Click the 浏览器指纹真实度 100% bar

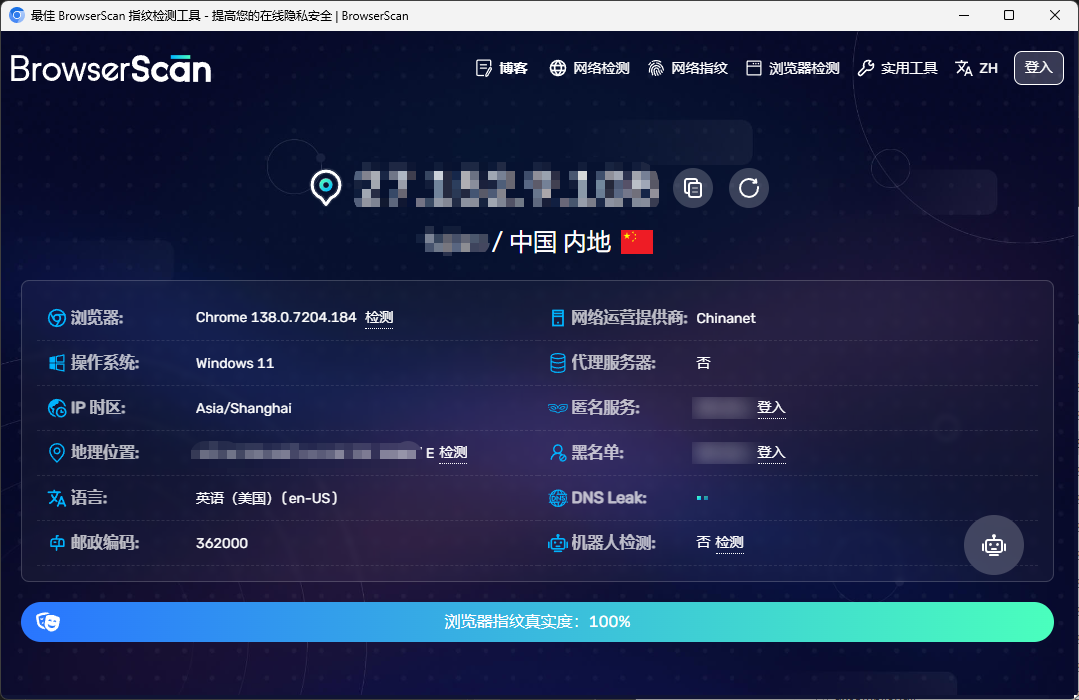pos(537,622)
